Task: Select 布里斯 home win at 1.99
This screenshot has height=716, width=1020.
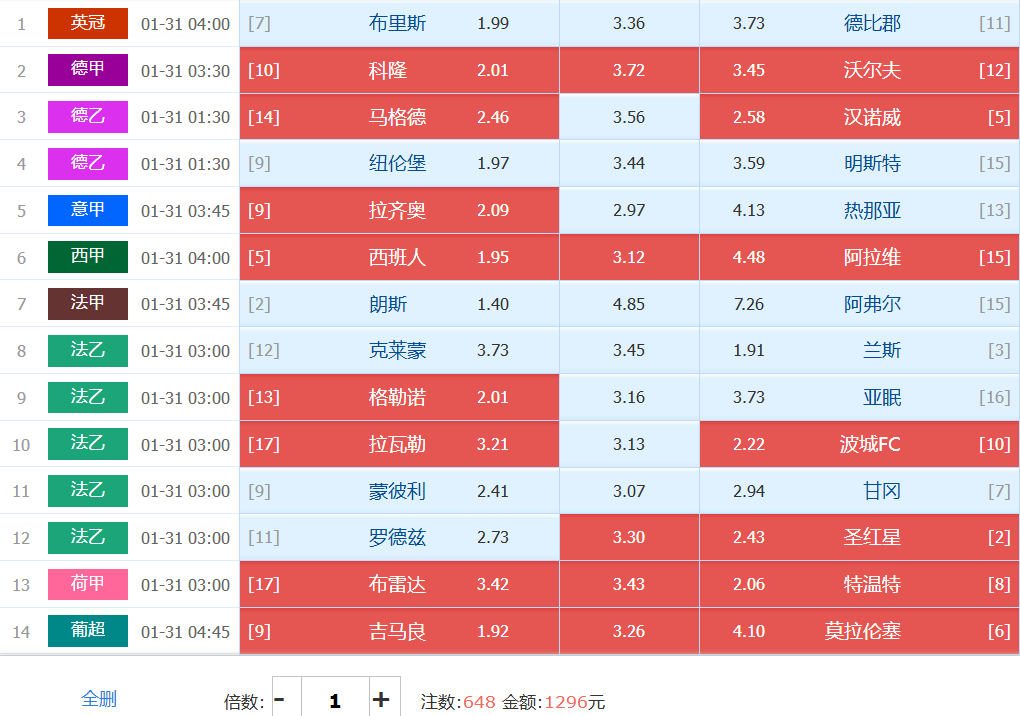Action: pos(399,23)
